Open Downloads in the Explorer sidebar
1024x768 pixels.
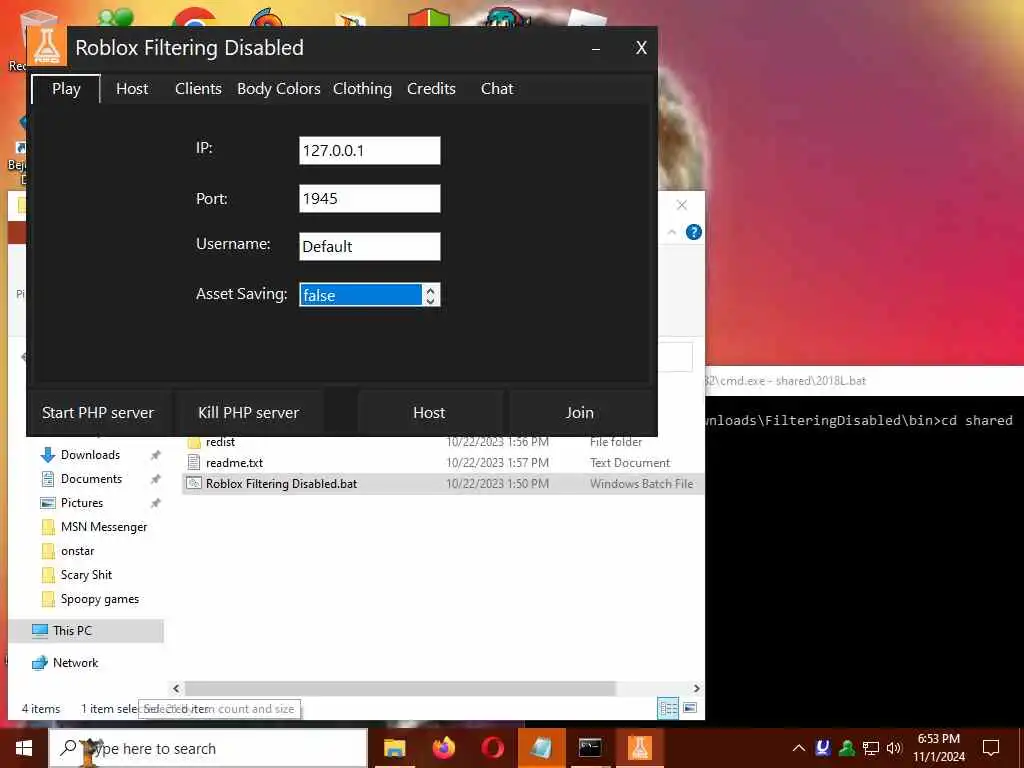90,455
